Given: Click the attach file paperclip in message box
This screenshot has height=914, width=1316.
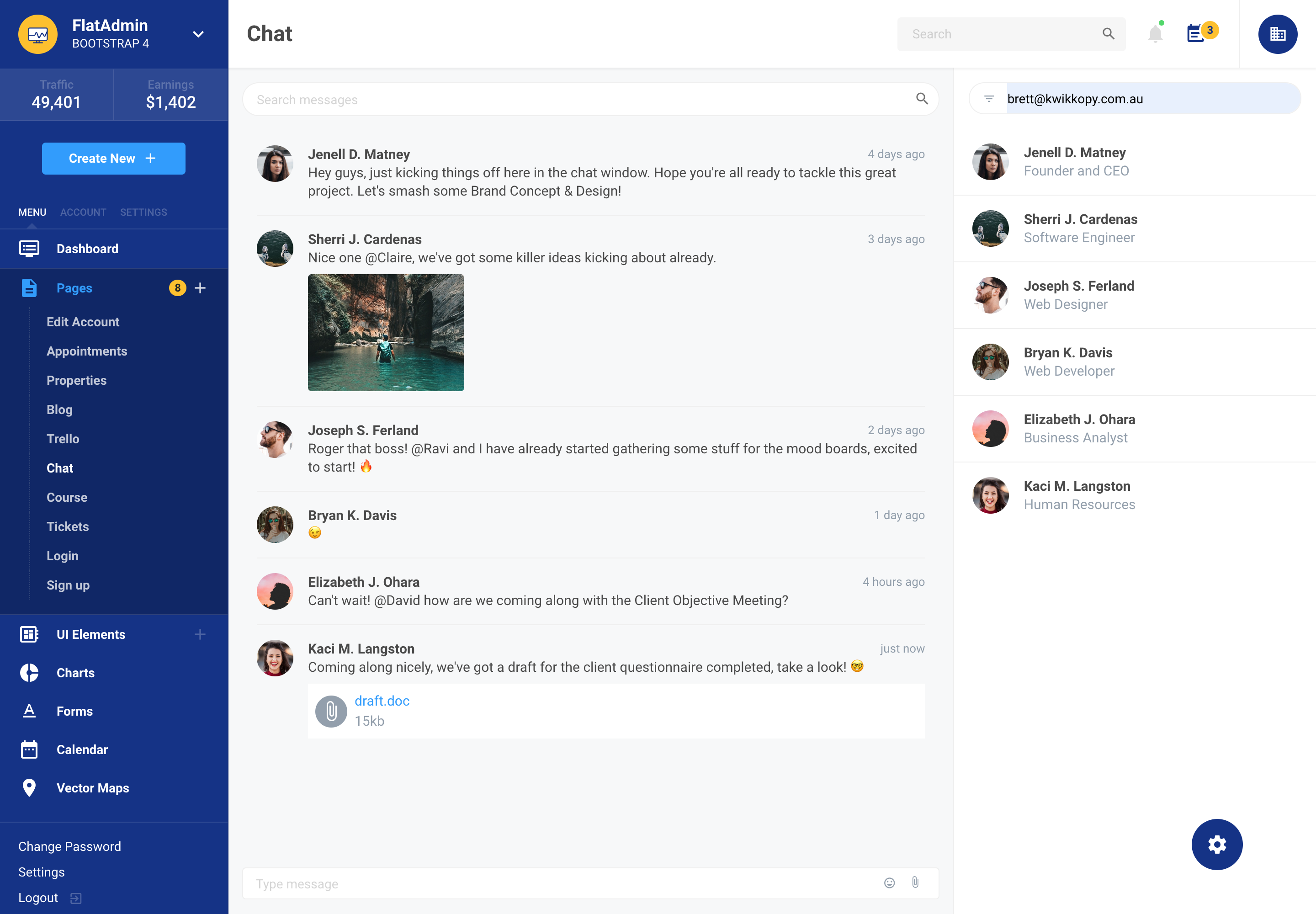Looking at the screenshot, I should [x=914, y=882].
